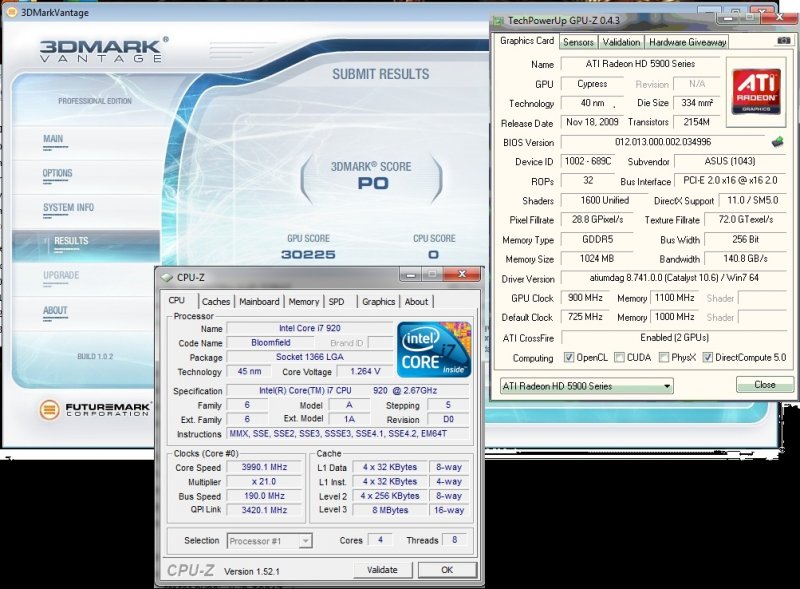The image size is (800, 589).
Task: Toggle the CUDA checkbox in GPU-Z
Action: [x=619, y=357]
